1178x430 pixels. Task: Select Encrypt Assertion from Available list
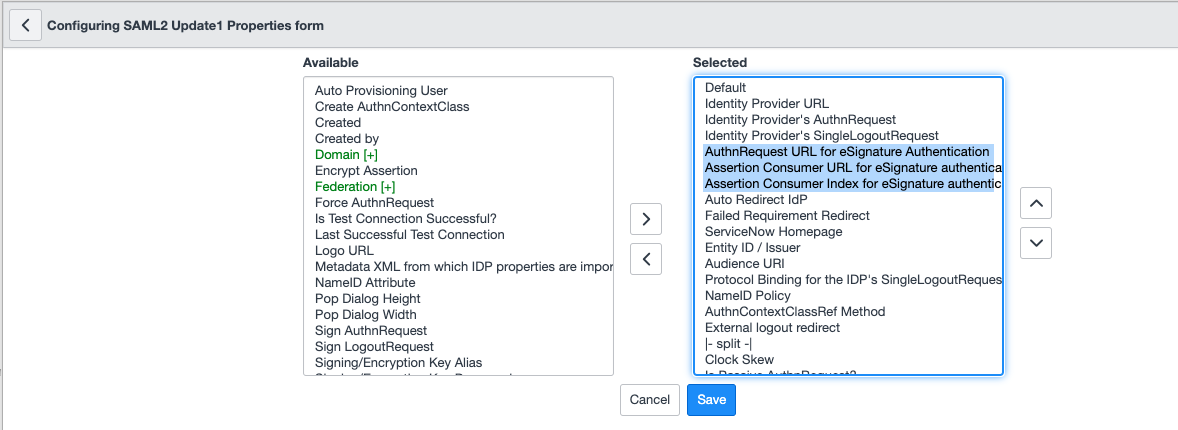pos(366,171)
